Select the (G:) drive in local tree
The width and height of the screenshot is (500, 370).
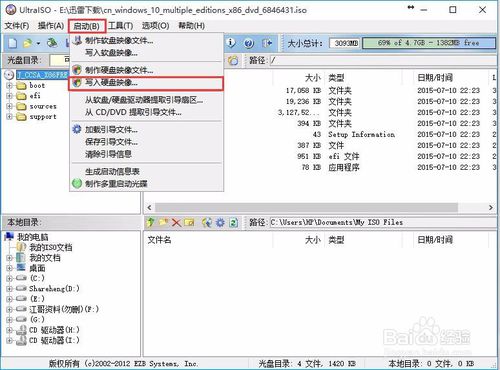[37, 319]
